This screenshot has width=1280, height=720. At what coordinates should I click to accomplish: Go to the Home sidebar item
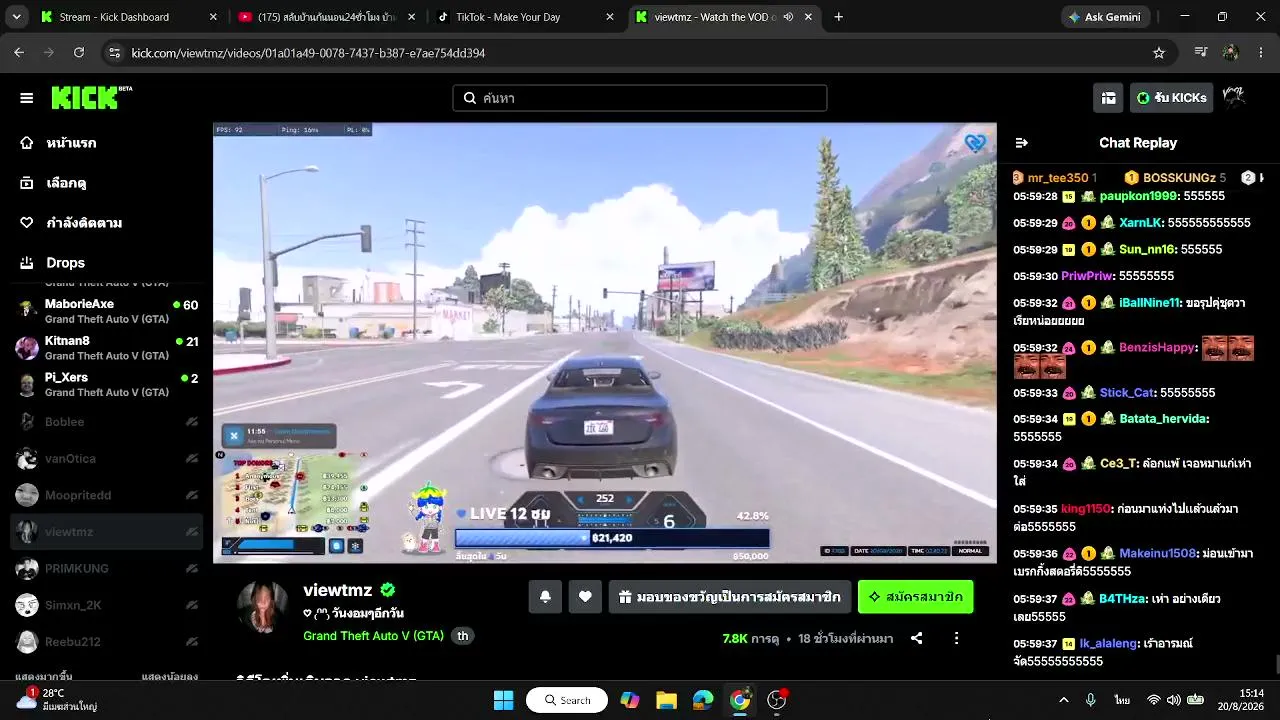point(71,143)
